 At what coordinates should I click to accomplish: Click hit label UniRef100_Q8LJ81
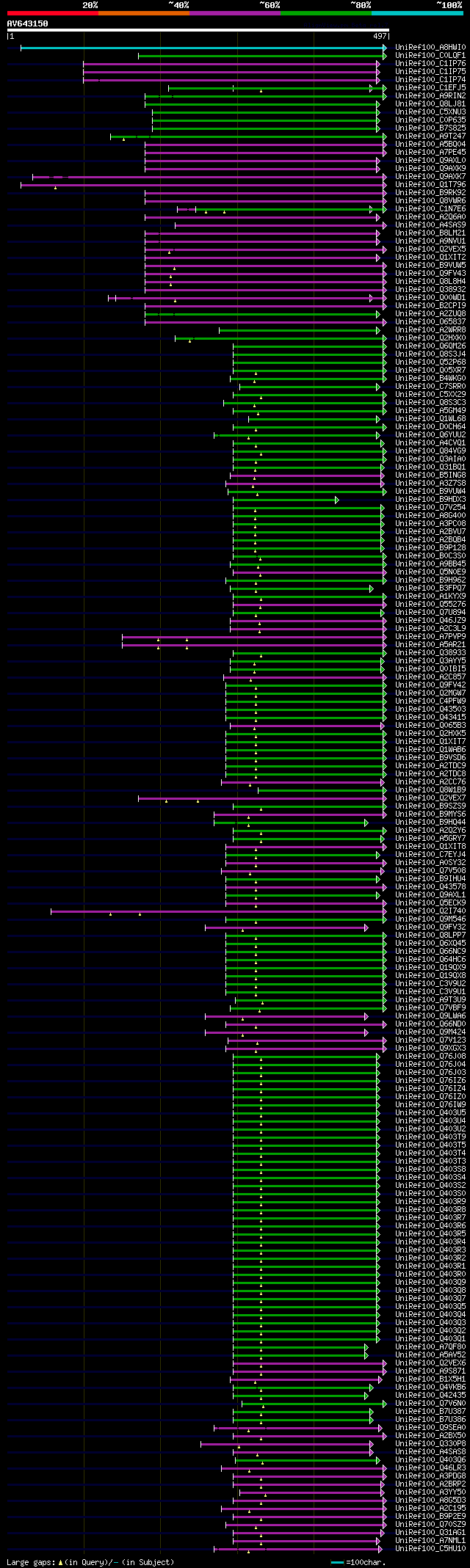430,104
